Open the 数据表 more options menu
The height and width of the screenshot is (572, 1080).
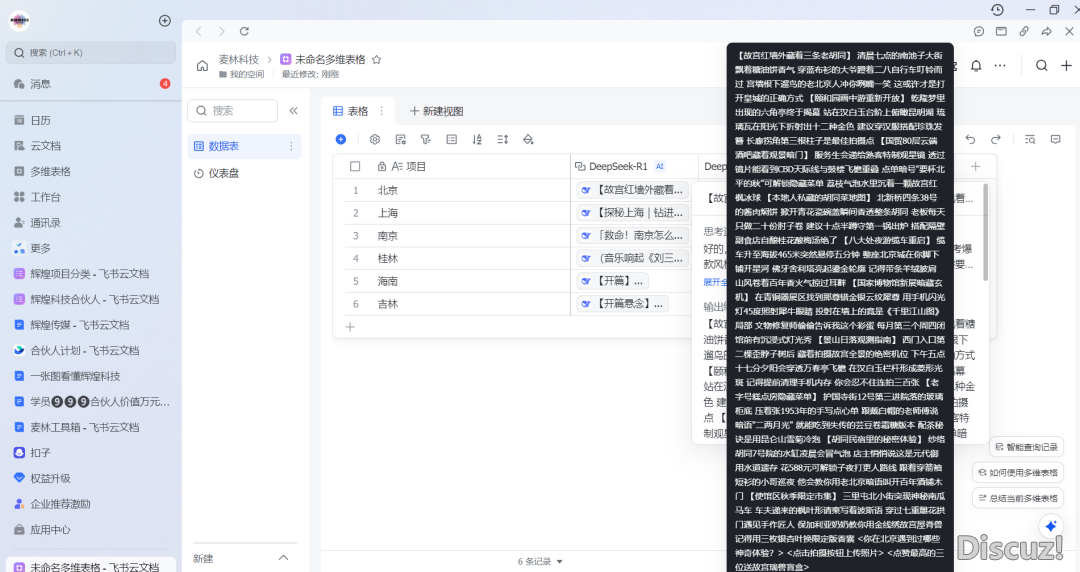click(x=292, y=146)
